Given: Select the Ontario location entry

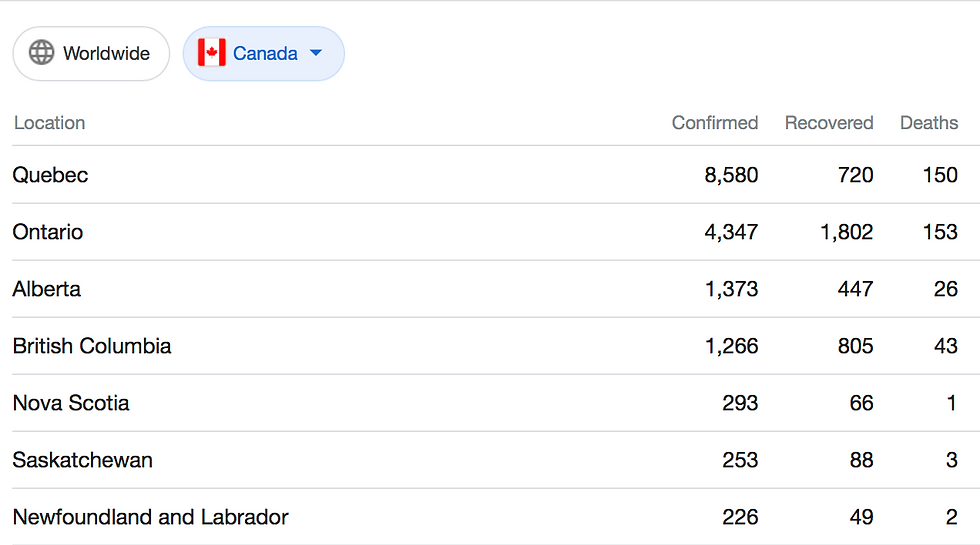Looking at the screenshot, I should pos(48,232).
